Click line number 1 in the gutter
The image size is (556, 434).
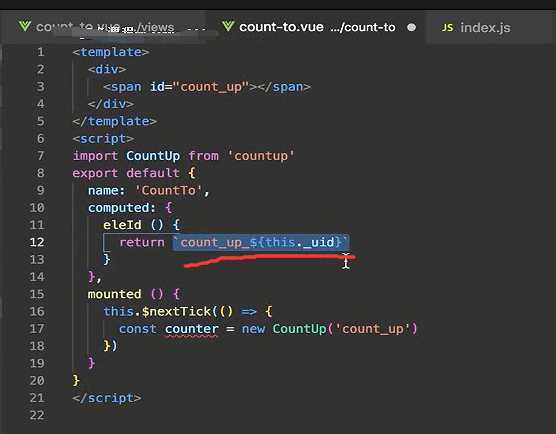[41, 52]
